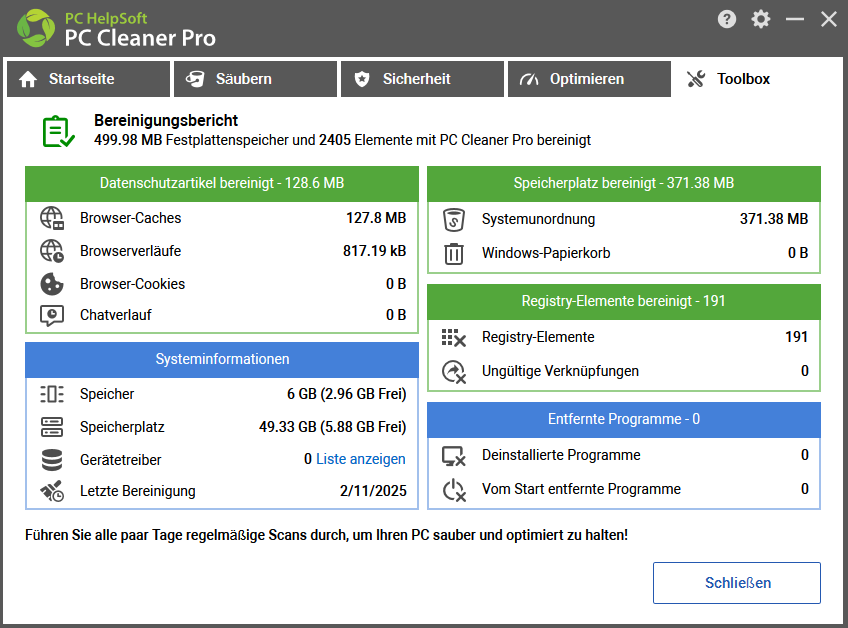This screenshot has height=628, width=848.
Task: Select the Browserverläufe label
Action: click(130, 251)
